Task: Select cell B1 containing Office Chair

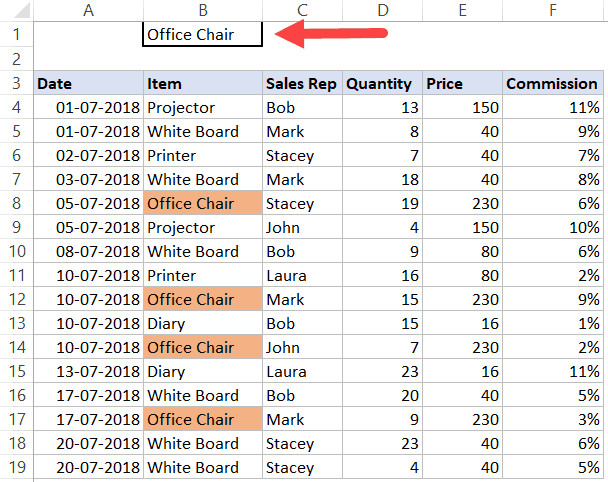Action: pos(202,34)
